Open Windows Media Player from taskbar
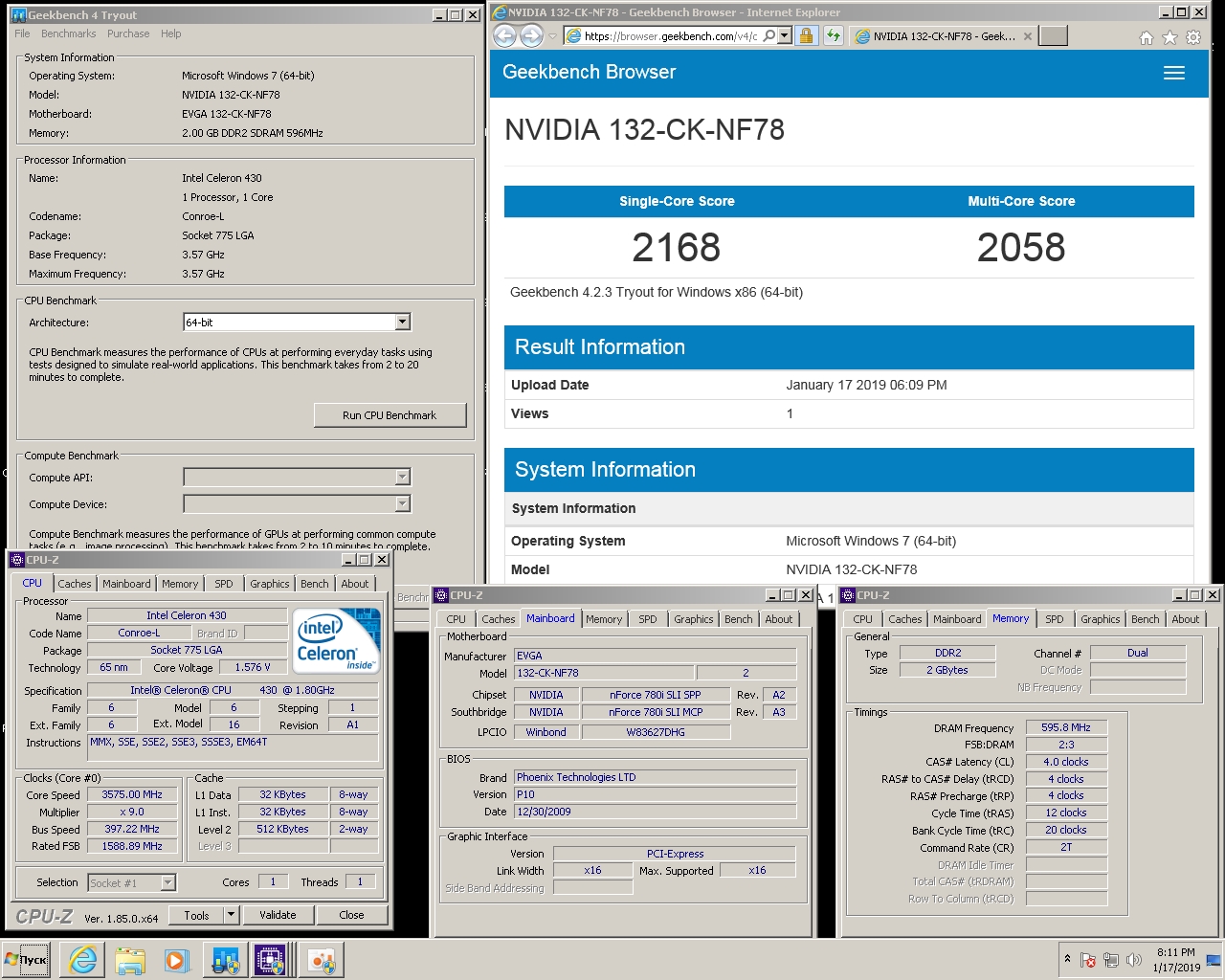The image size is (1225, 980). 176,960
